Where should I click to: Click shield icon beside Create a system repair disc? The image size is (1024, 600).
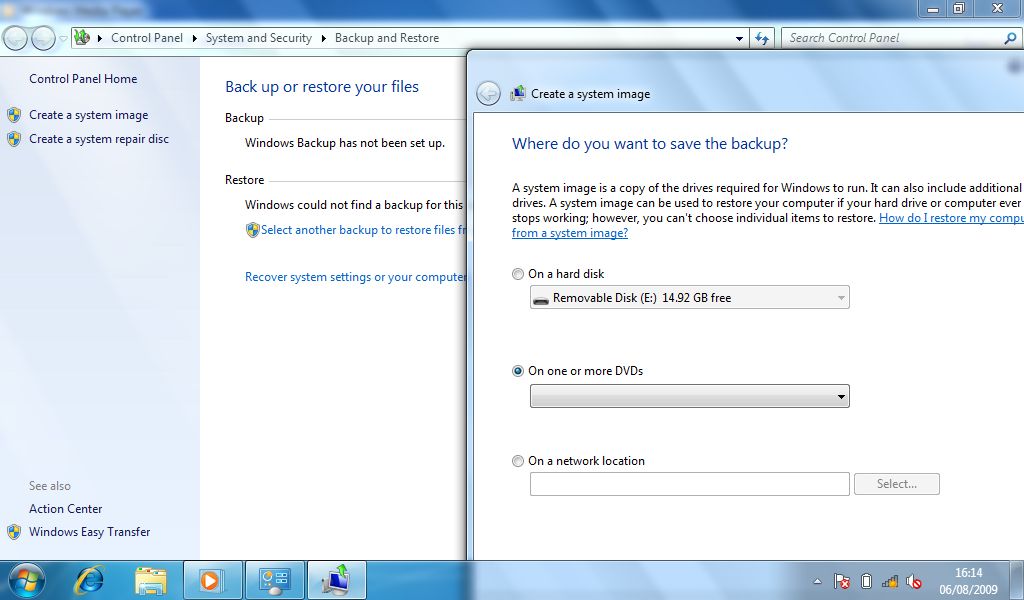14,139
